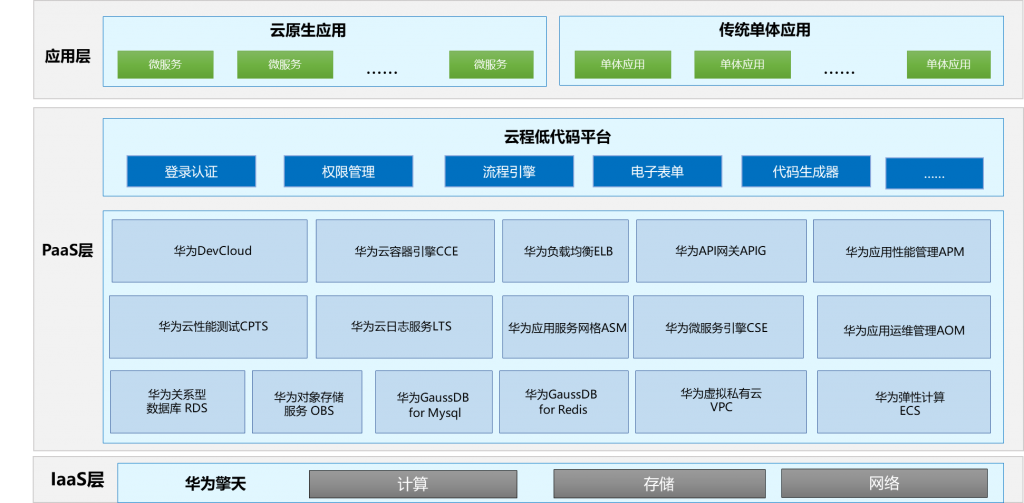
Task: Select the 华为云日志服务LTS box
Action: pyautogui.click(x=404, y=327)
